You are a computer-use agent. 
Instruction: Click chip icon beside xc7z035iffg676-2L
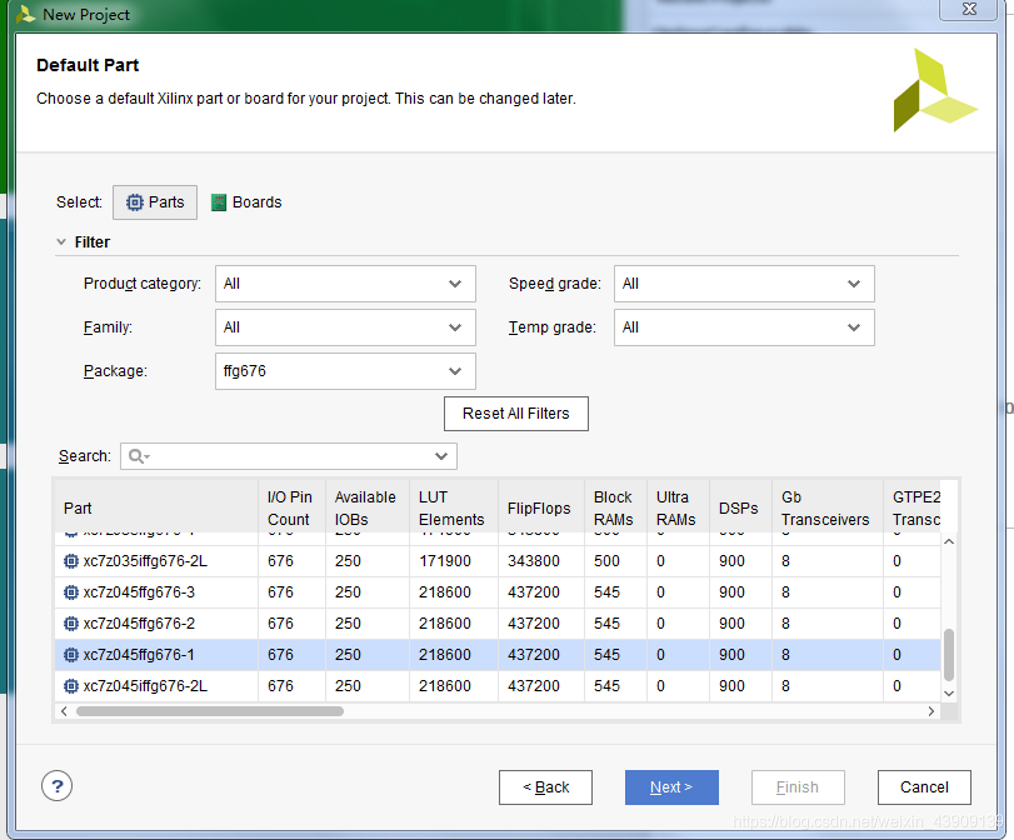click(71, 561)
